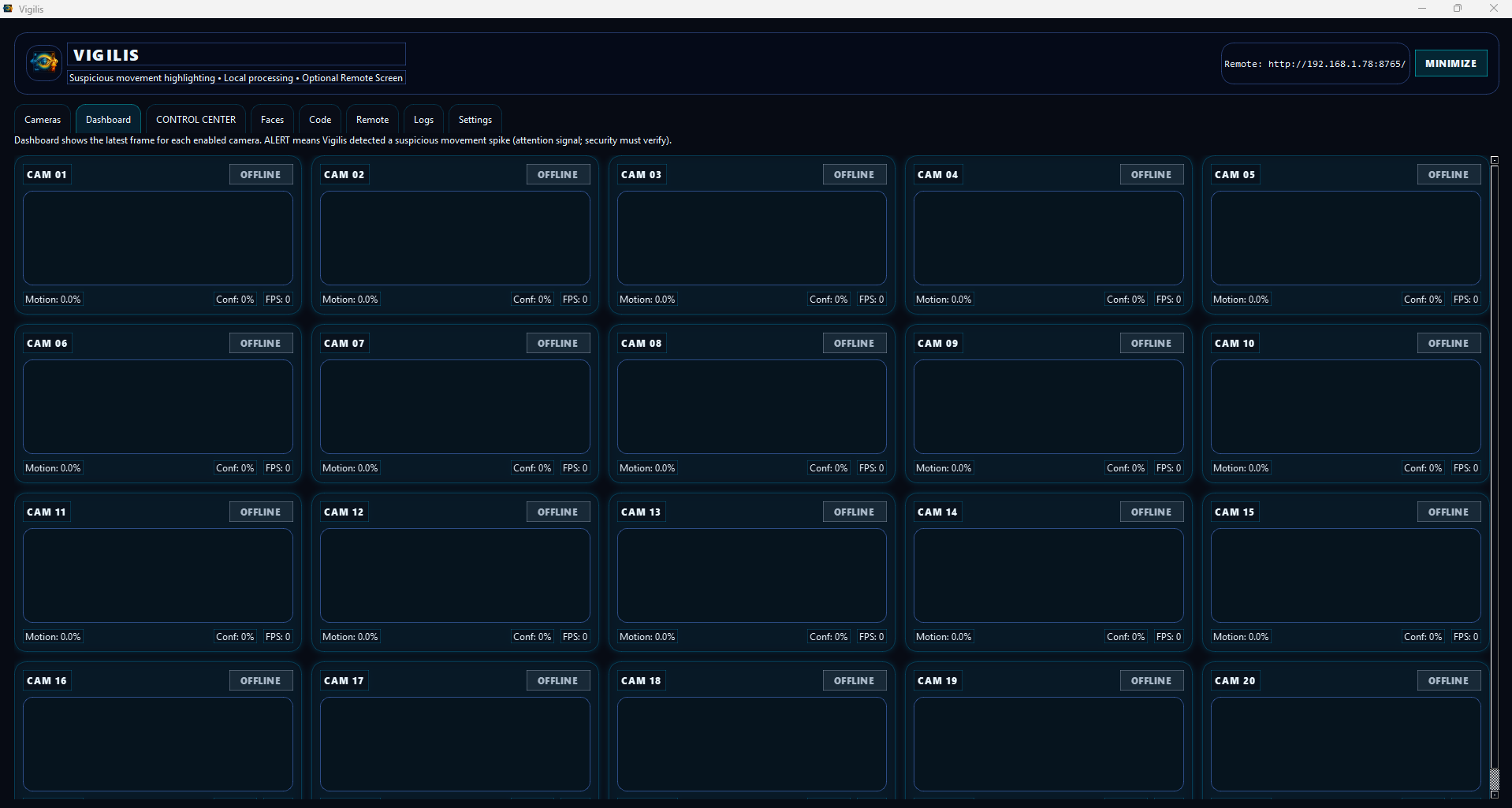The width and height of the screenshot is (1512, 808).
Task: Open the remote URL http://192.168.1.78:8765/
Action: point(1315,64)
